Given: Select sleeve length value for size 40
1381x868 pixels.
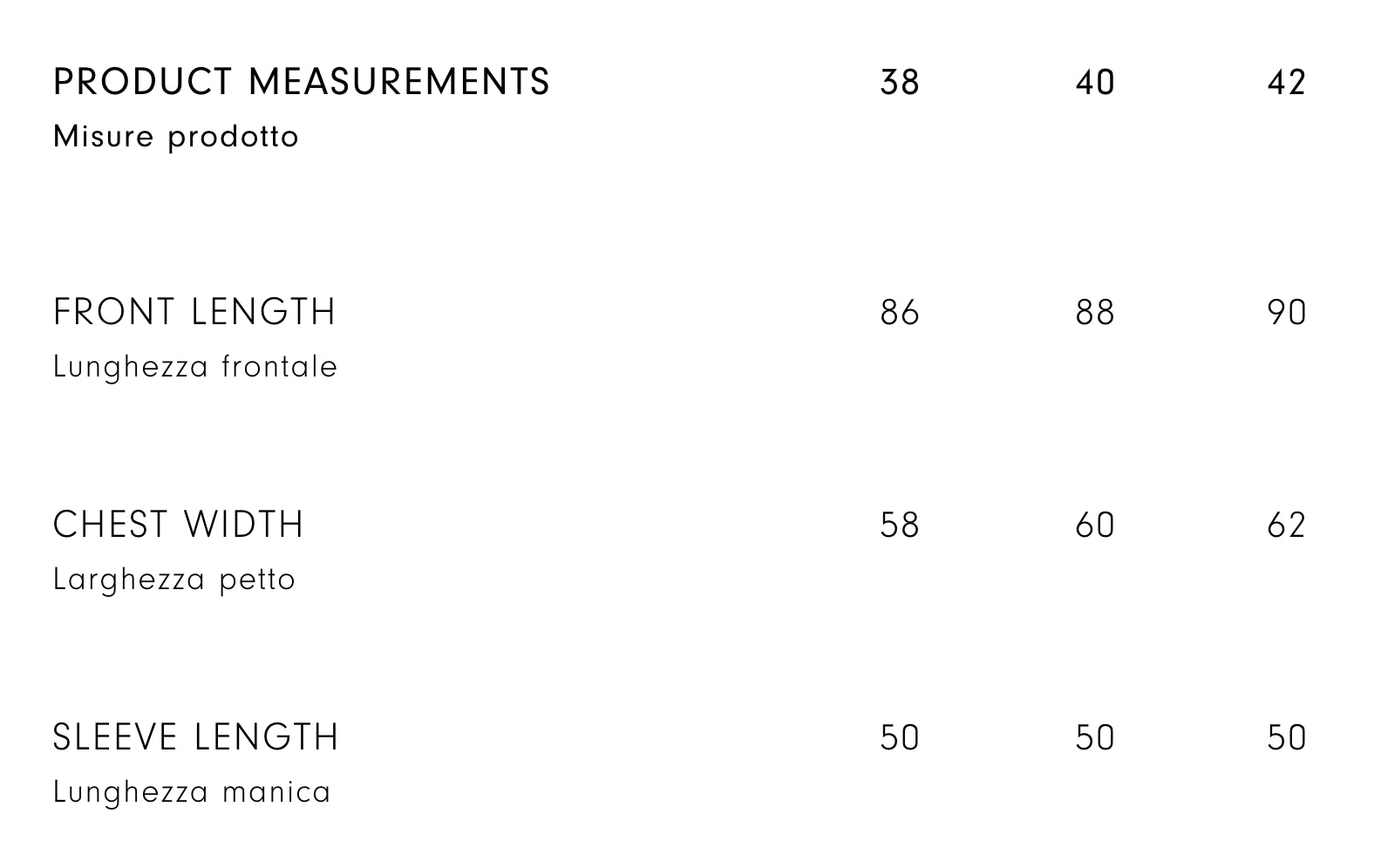Looking at the screenshot, I should pyautogui.click(x=1095, y=738).
